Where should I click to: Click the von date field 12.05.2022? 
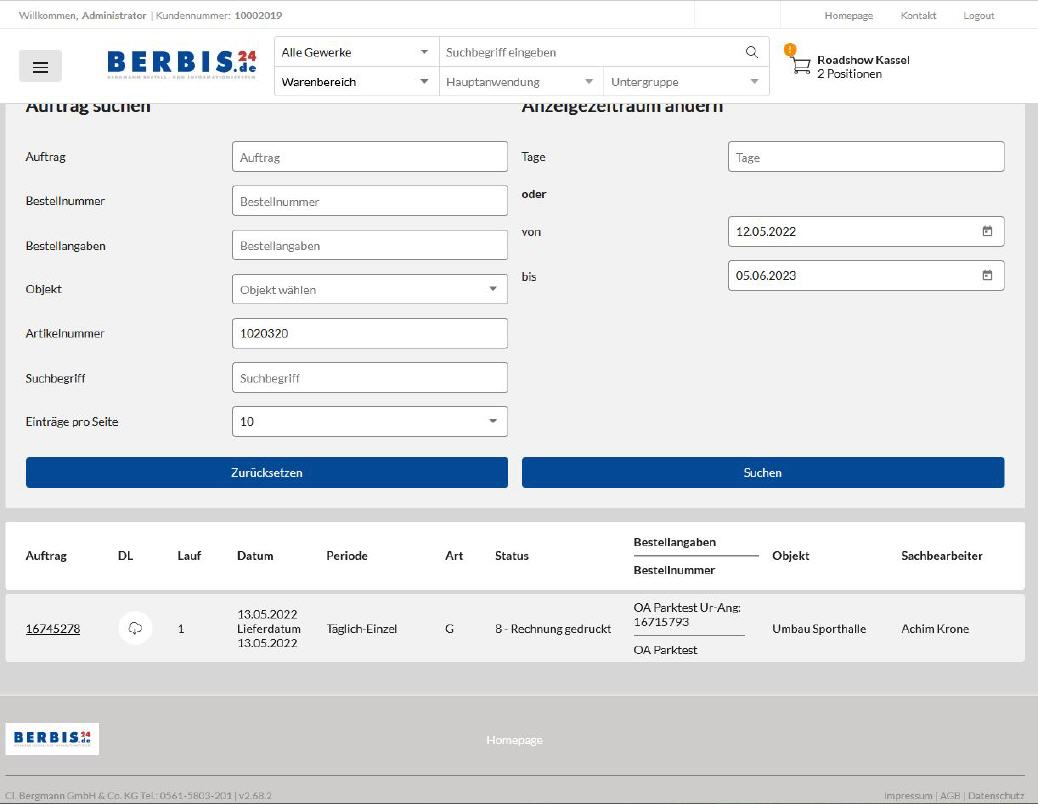(866, 232)
